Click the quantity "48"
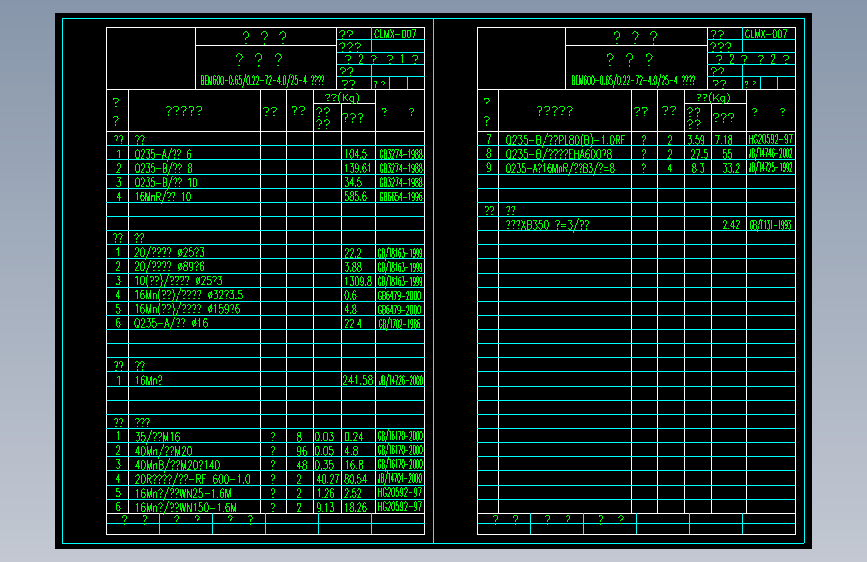Image resolution: width=867 pixels, height=562 pixels. 301,465
